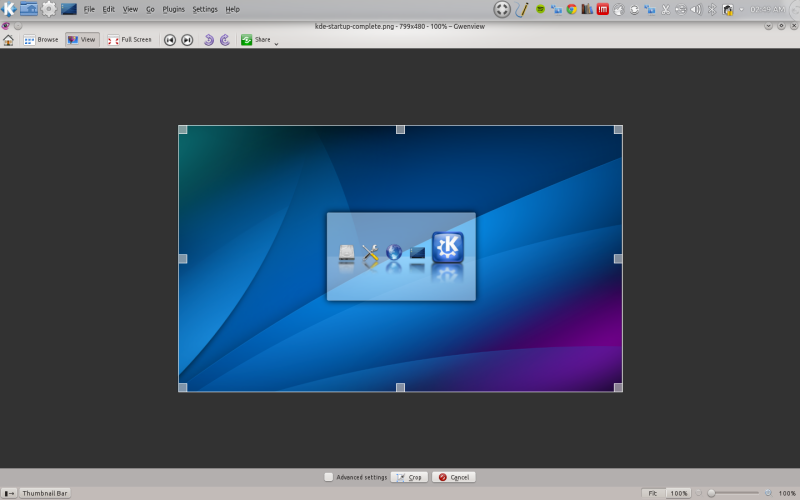The width and height of the screenshot is (800, 500).
Task: Click the top-left crop handle
Action: [x=183, y=130]
